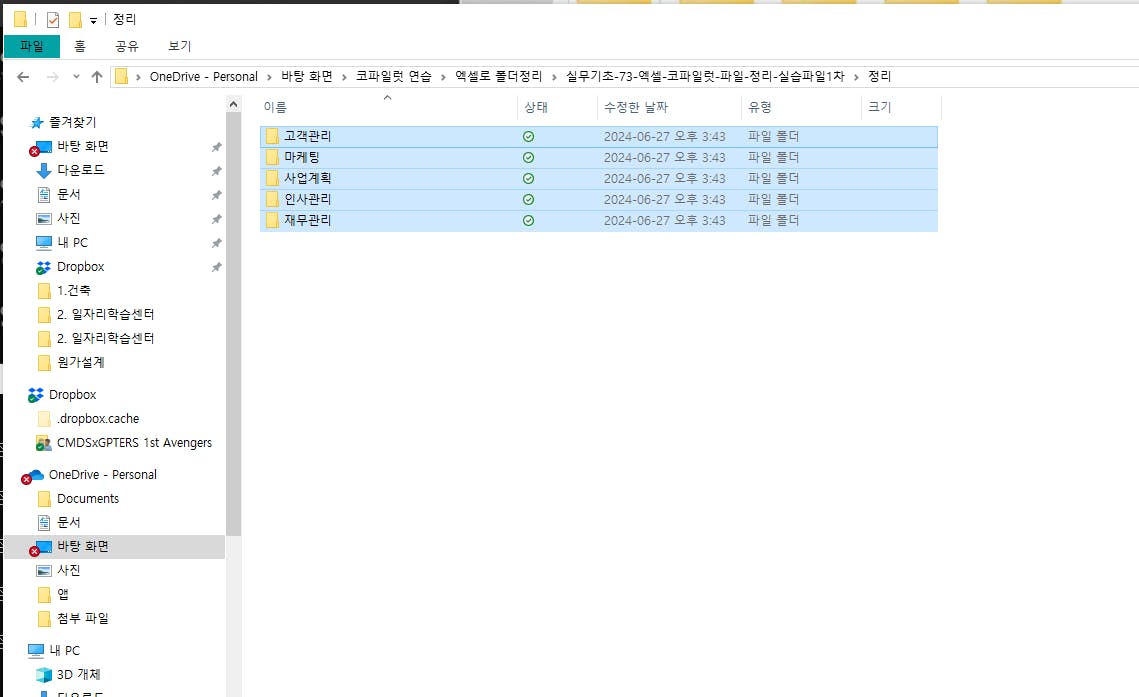The height and width of the screenshot is (697, 1139).
Task: Open pinned 내 PC under 즐겨찾기
Action: (x=72, y=242)
